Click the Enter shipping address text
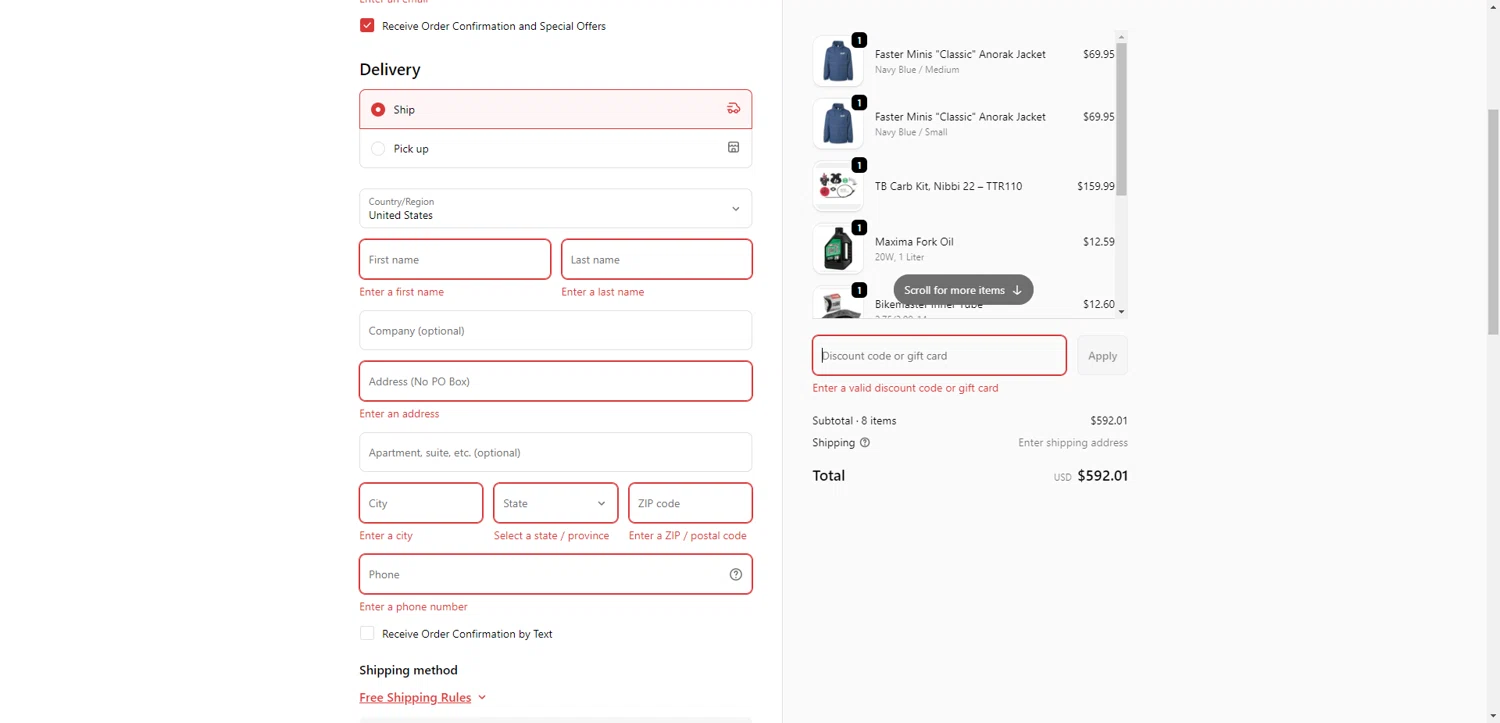 [x=1073, y=442]
